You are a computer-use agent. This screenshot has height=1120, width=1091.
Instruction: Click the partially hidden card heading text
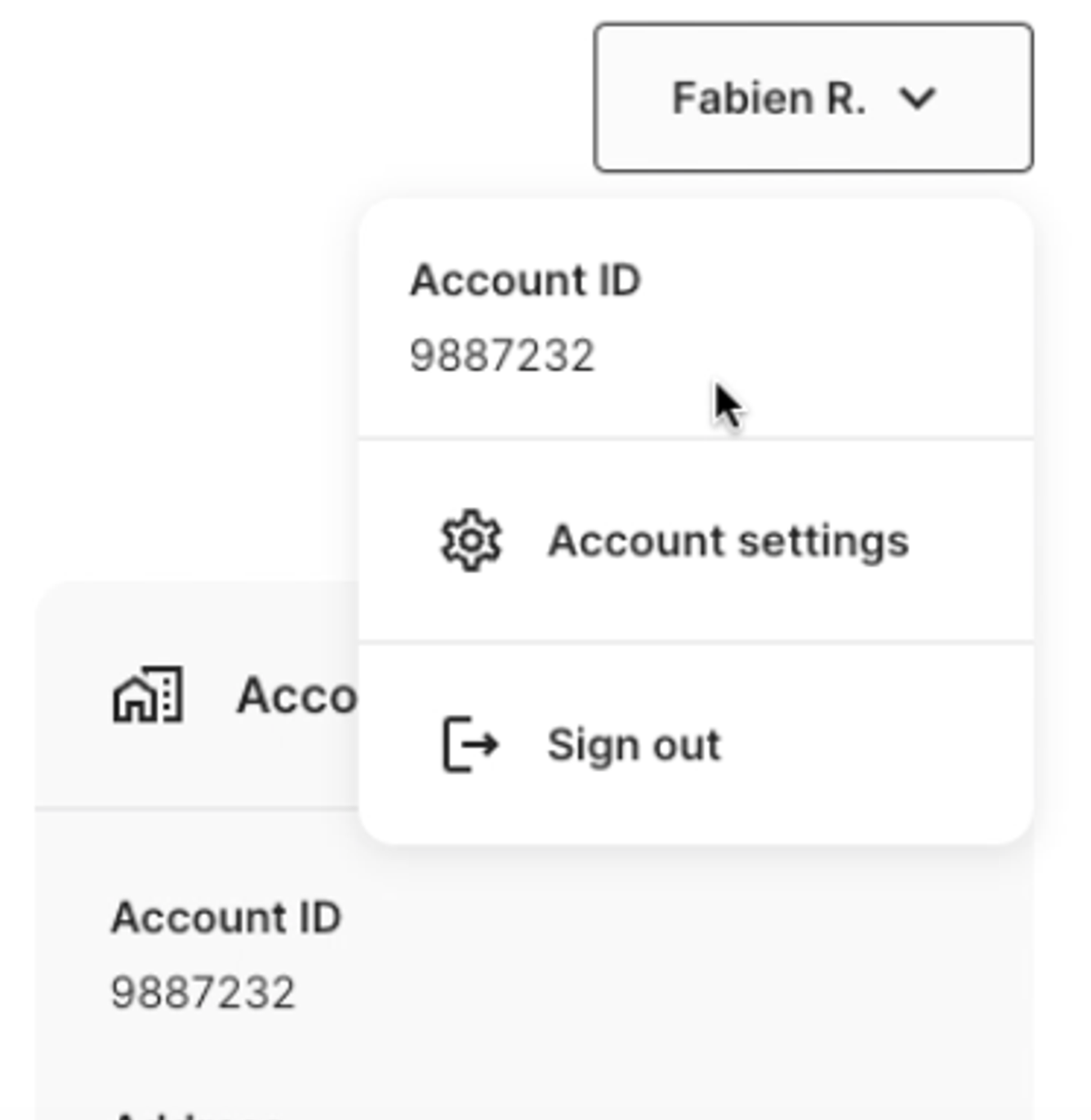[296, 696]
